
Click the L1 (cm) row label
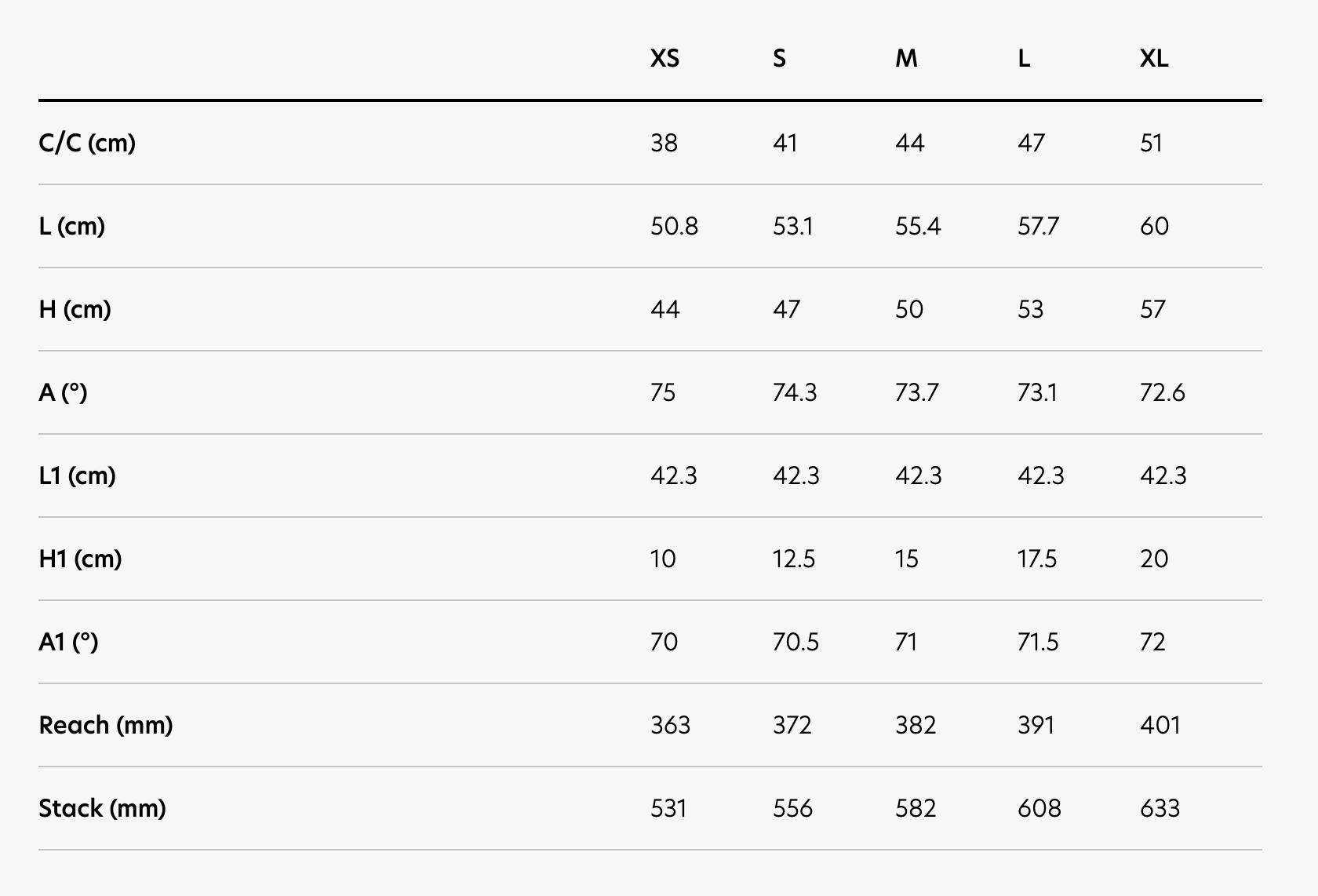point(77,475)
